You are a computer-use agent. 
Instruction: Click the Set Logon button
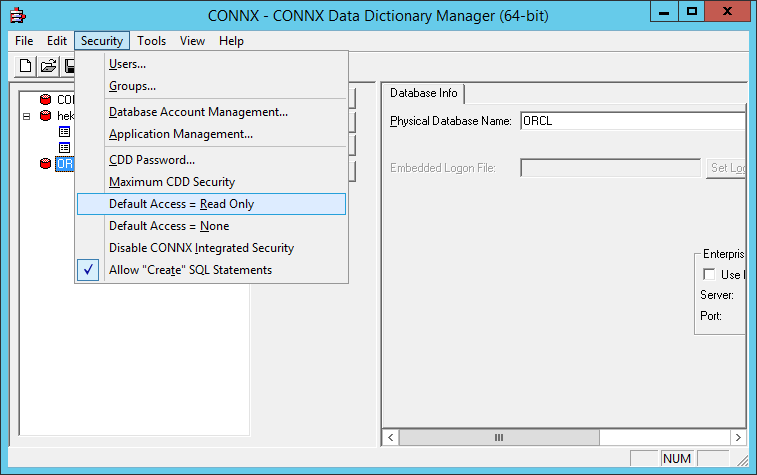(726, 168)
